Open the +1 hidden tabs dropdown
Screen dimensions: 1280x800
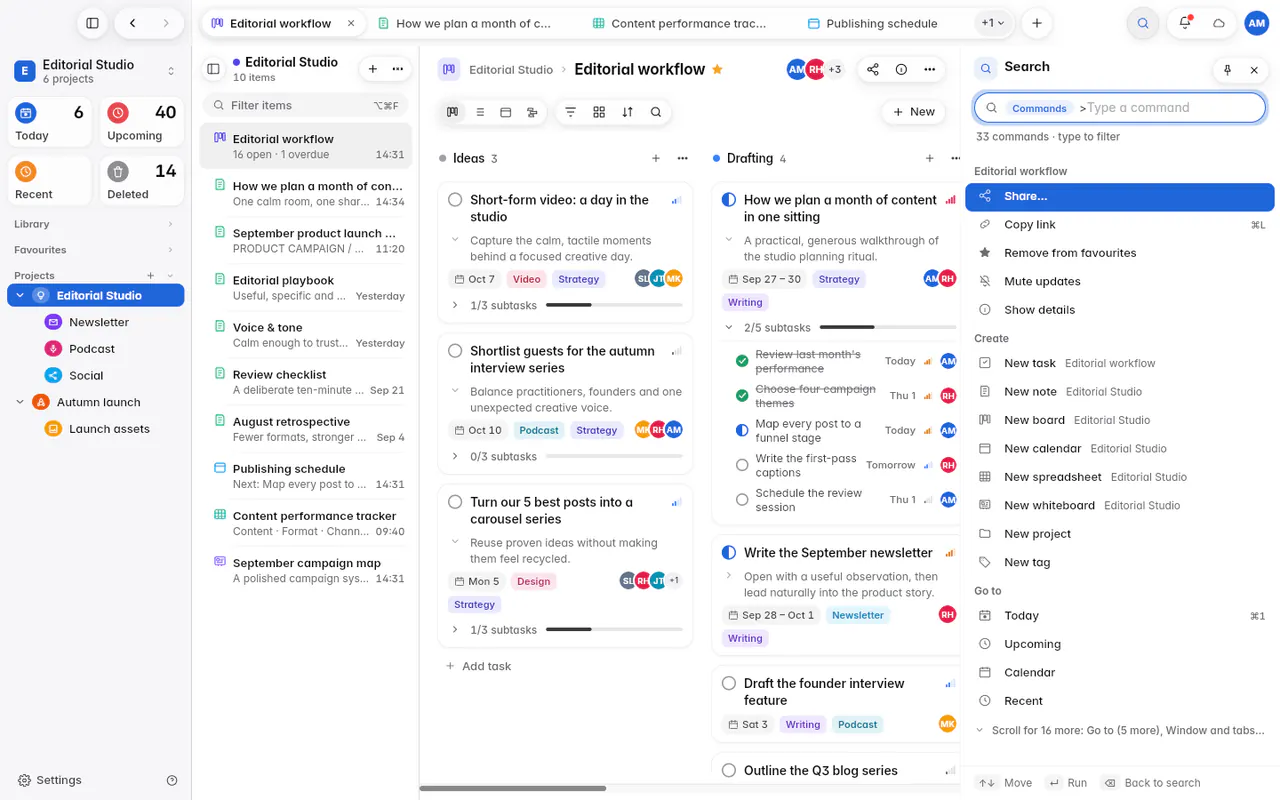point(993,23)
